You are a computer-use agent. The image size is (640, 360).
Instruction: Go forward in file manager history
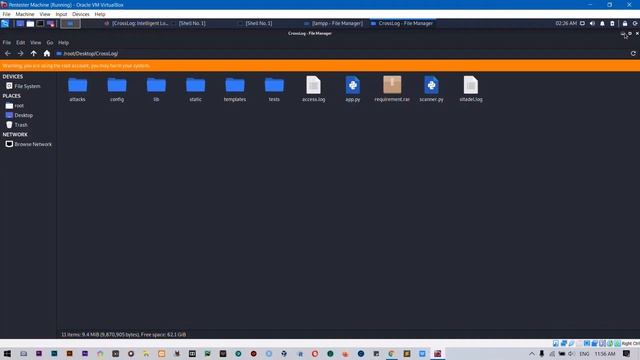20,53
